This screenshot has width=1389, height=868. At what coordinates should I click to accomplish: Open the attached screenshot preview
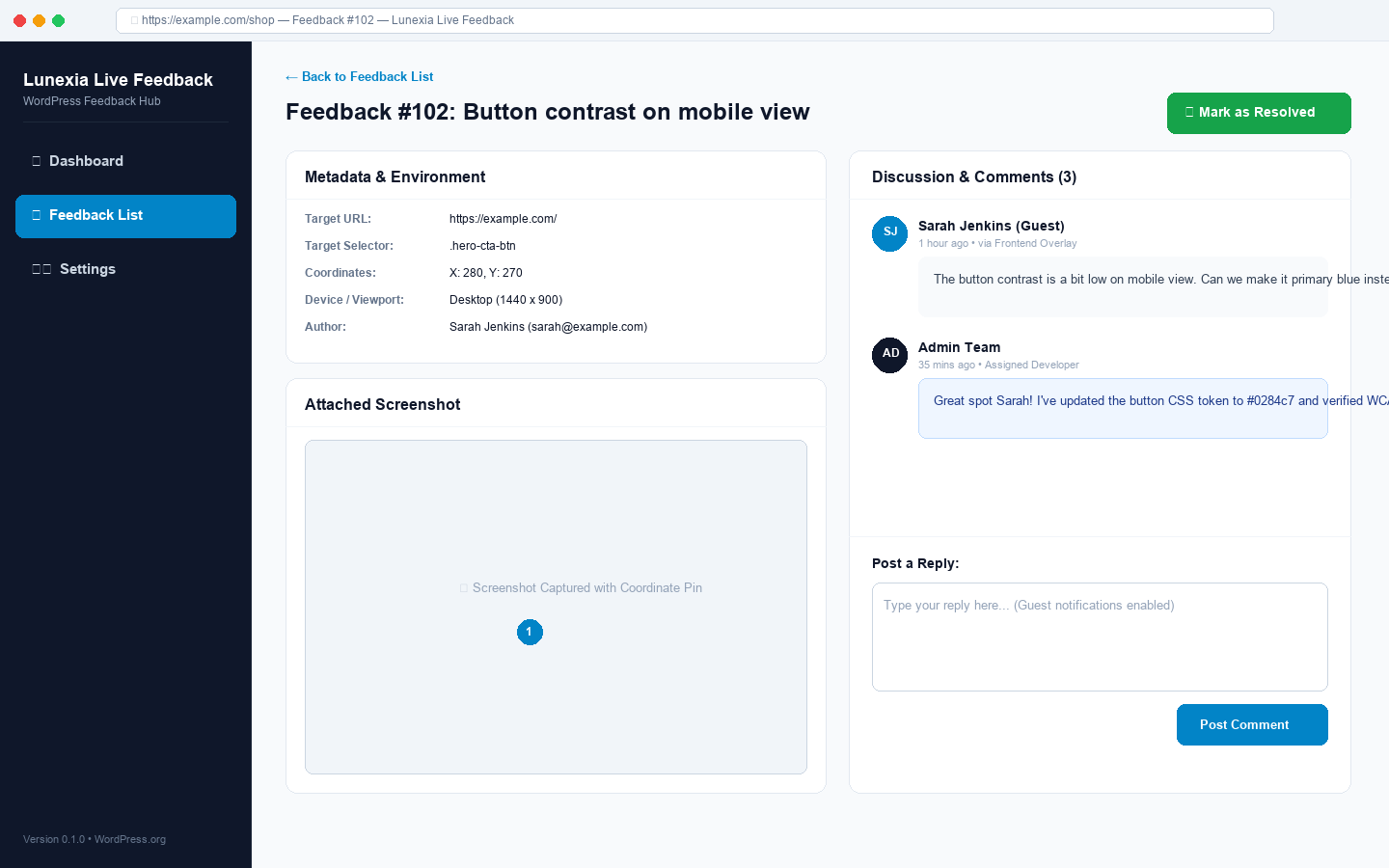[x=556, y=607]
